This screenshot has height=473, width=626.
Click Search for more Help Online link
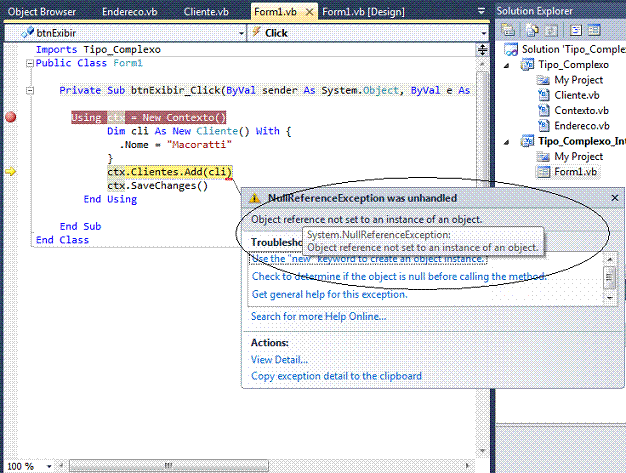[x=318, y=317]
